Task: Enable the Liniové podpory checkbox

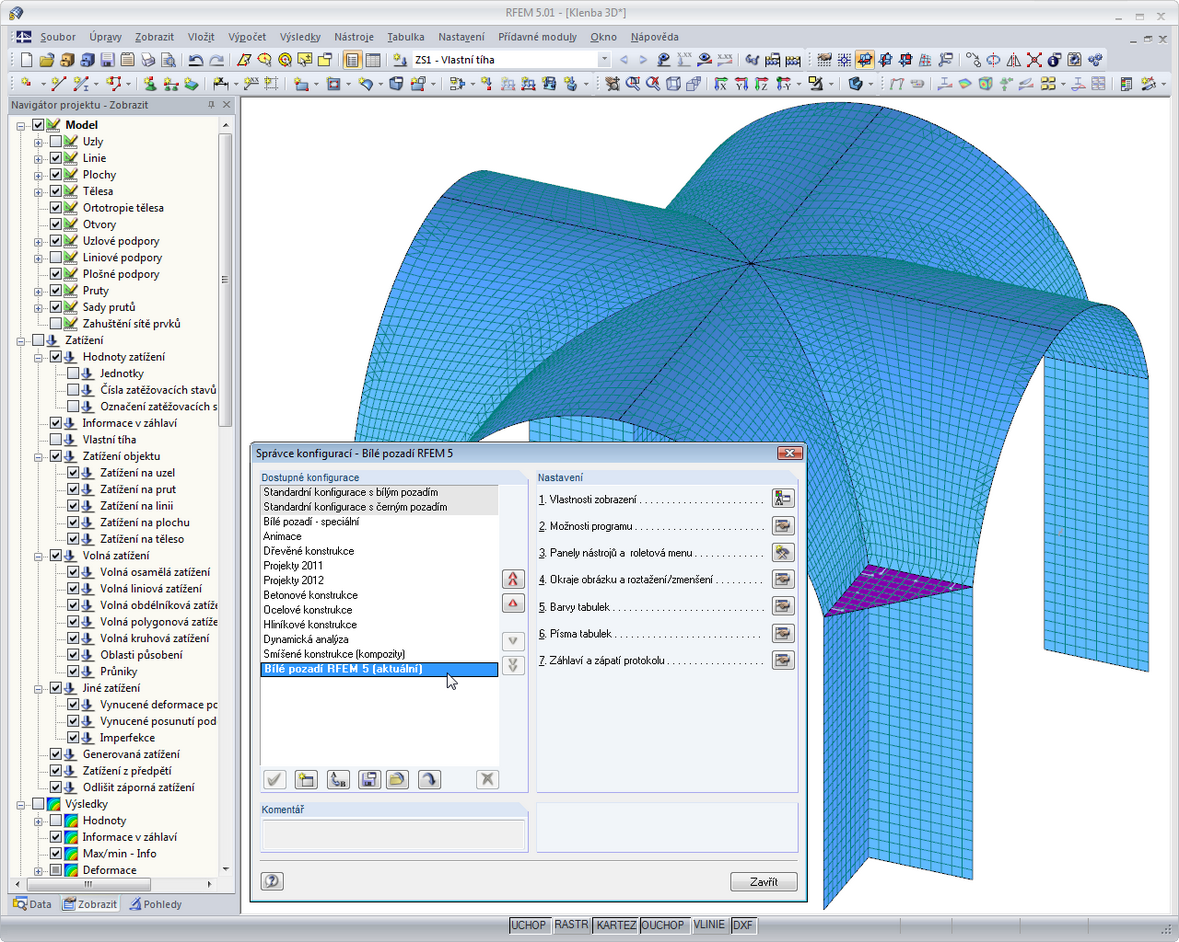Action: (56, 258)
